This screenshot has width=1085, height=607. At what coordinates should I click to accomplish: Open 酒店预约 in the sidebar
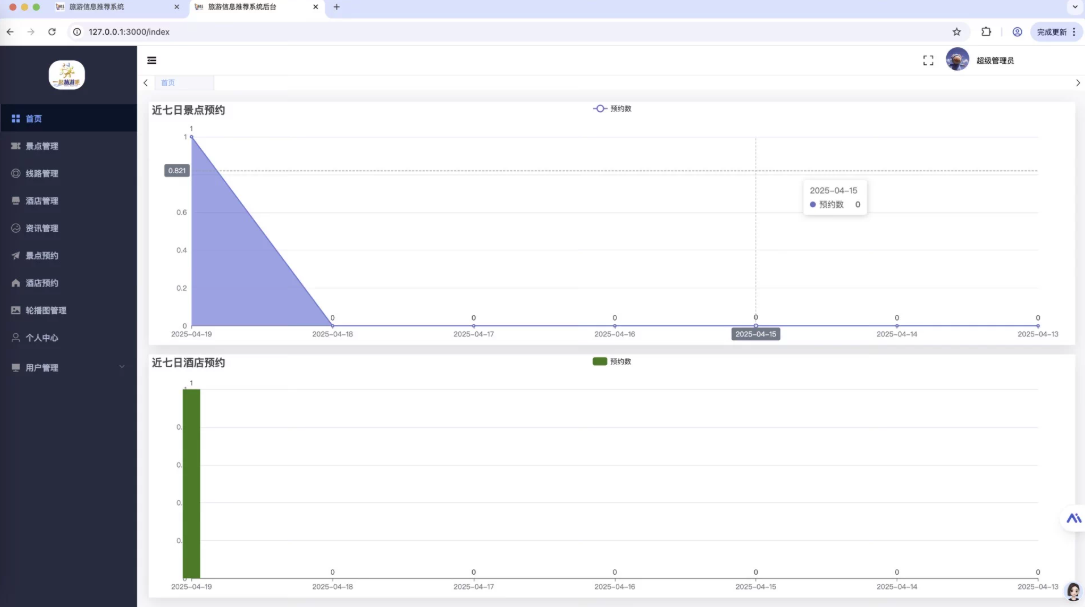pos(69,283)
